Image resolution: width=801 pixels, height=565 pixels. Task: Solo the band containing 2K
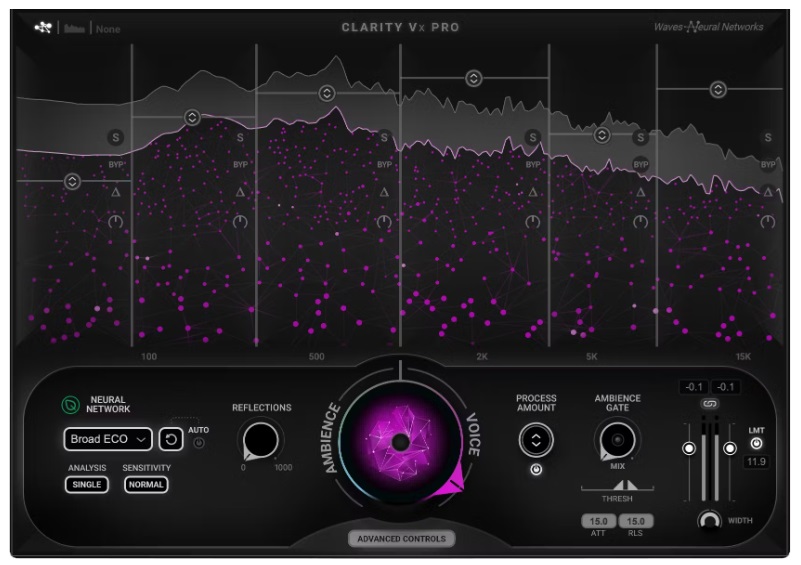(x=533, y=137)
